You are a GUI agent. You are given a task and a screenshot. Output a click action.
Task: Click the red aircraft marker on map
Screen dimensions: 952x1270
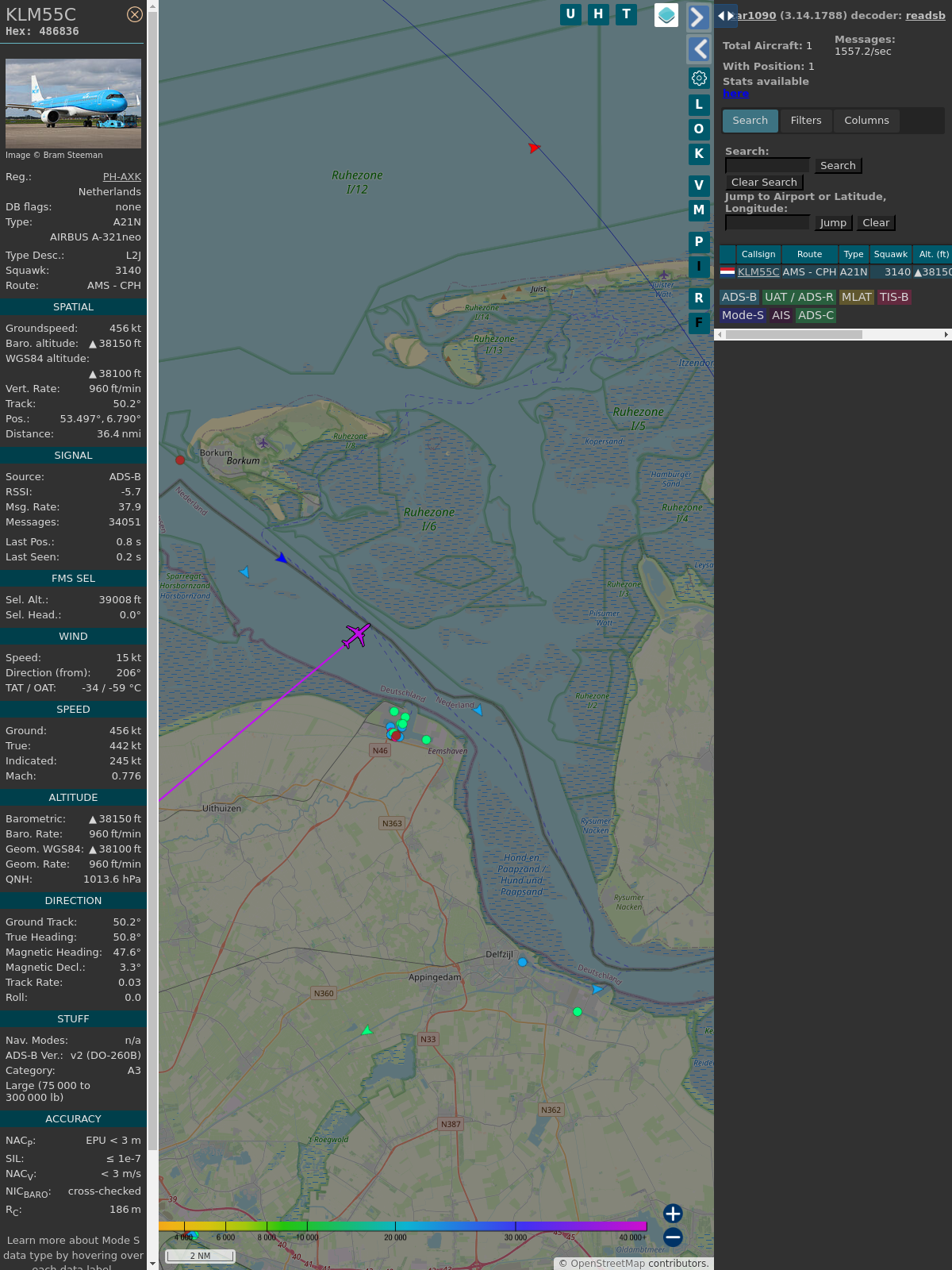tap(534, 148)
